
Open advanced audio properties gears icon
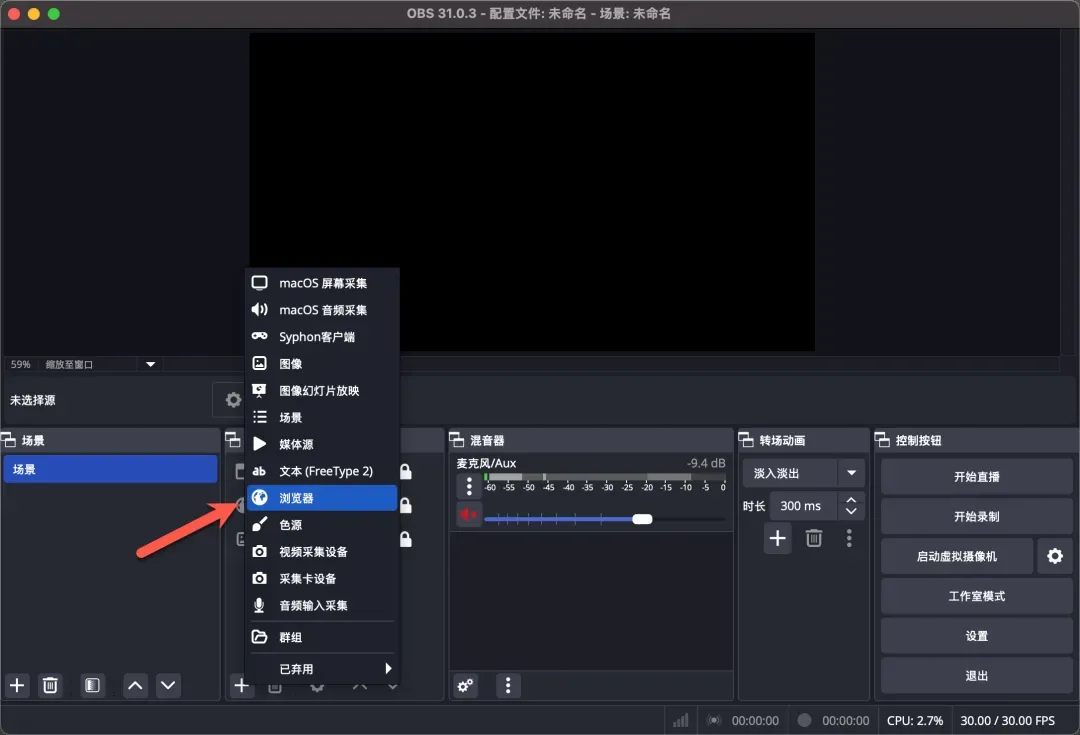pos(466,685)
